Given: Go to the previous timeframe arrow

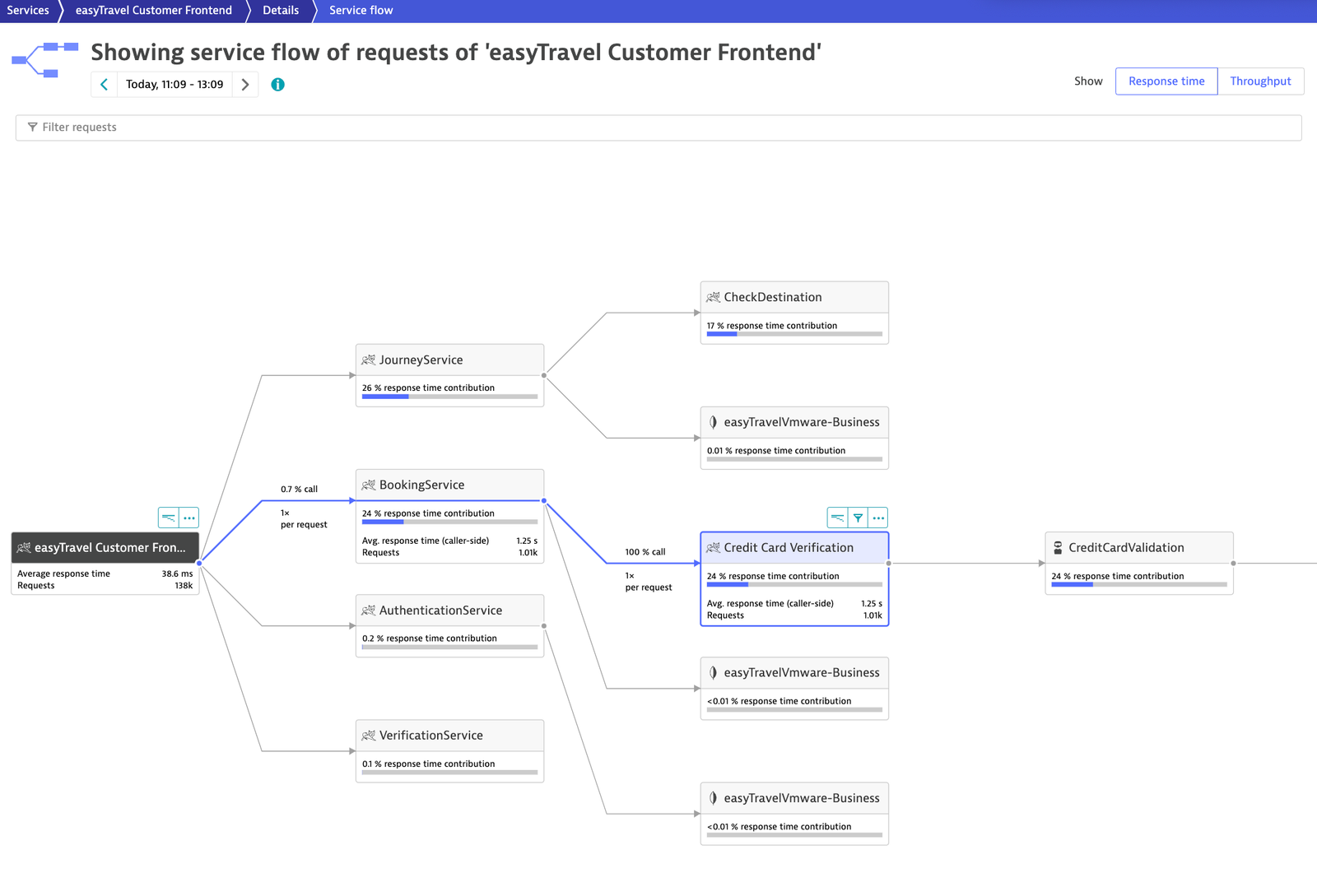Looking at the screenshot, I should (104, 84).
